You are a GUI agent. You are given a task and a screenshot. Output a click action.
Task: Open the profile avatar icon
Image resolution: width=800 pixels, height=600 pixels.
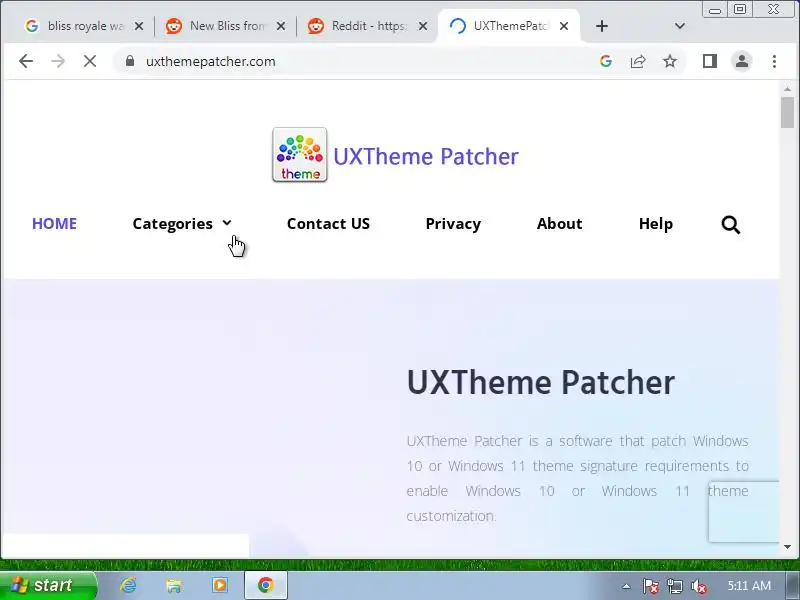[742, 61]
